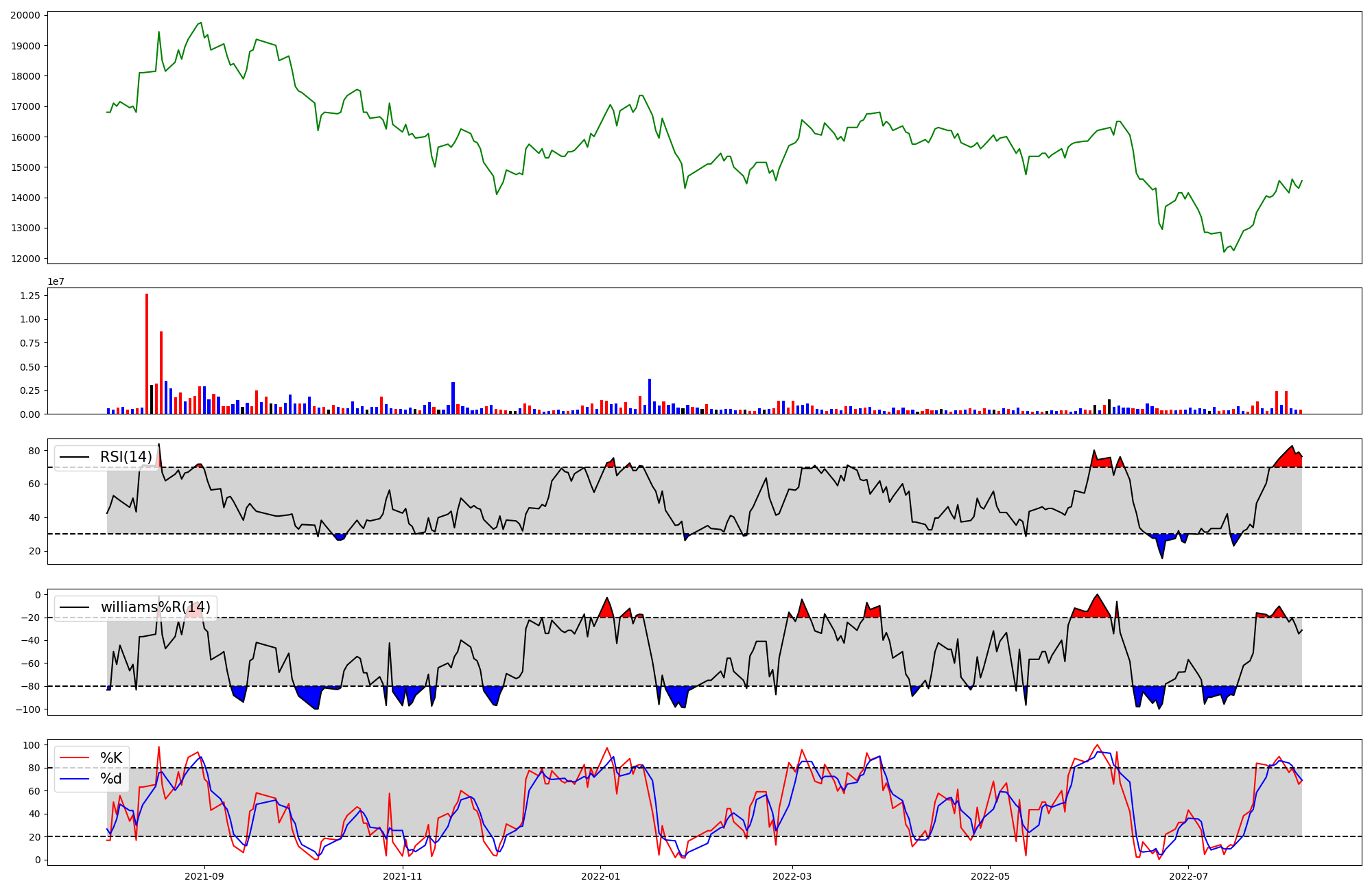The width and height of the screenshot is (1372, 892).
Task: Click the 2021-11 x-axis date label
Action: click(403, 876)
